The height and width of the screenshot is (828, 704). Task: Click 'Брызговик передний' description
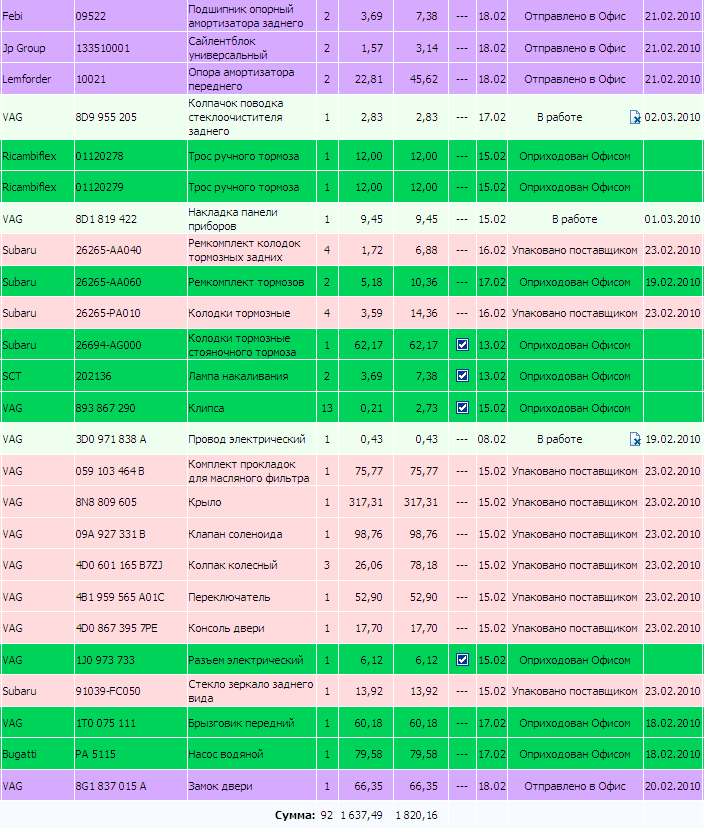(x=241, y=723)
